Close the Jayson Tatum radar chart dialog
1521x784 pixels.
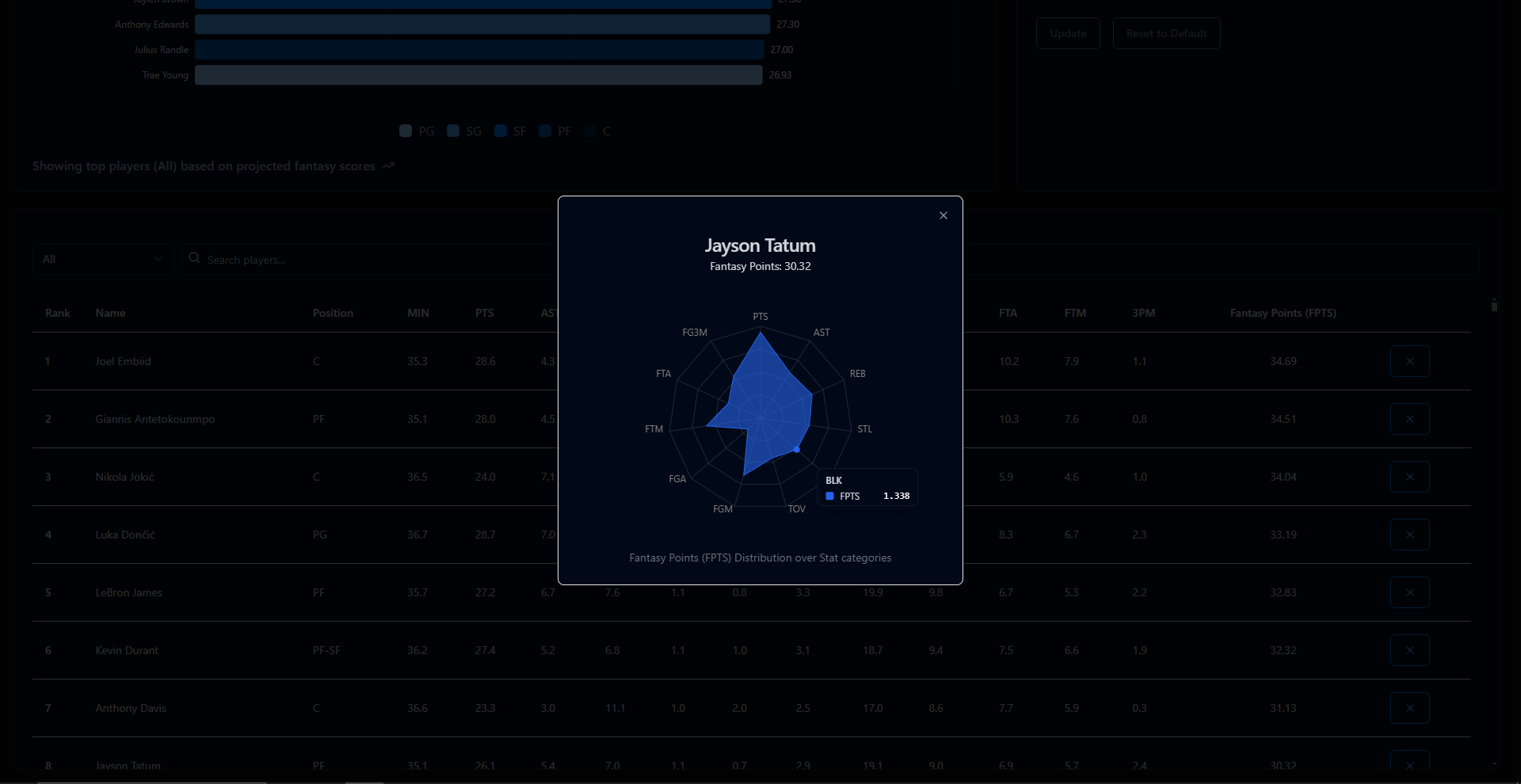pyautogui.click(x=943, y=215)
